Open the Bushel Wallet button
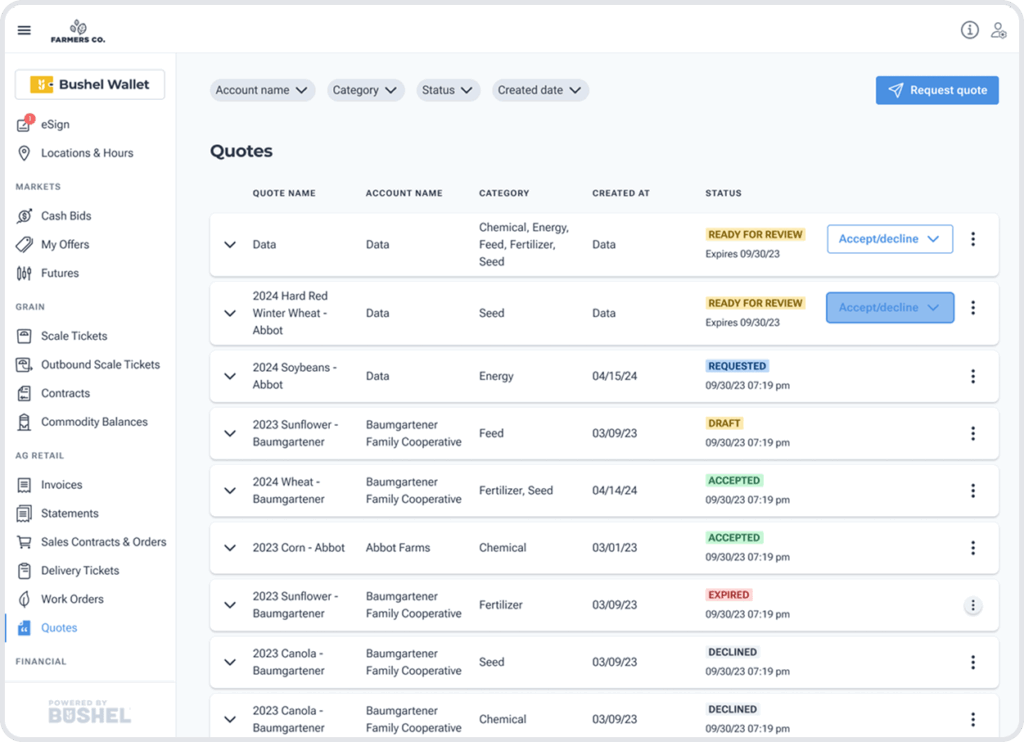Screen dimensions: 1024x742 pyautogui.click(x=90, y=84)
